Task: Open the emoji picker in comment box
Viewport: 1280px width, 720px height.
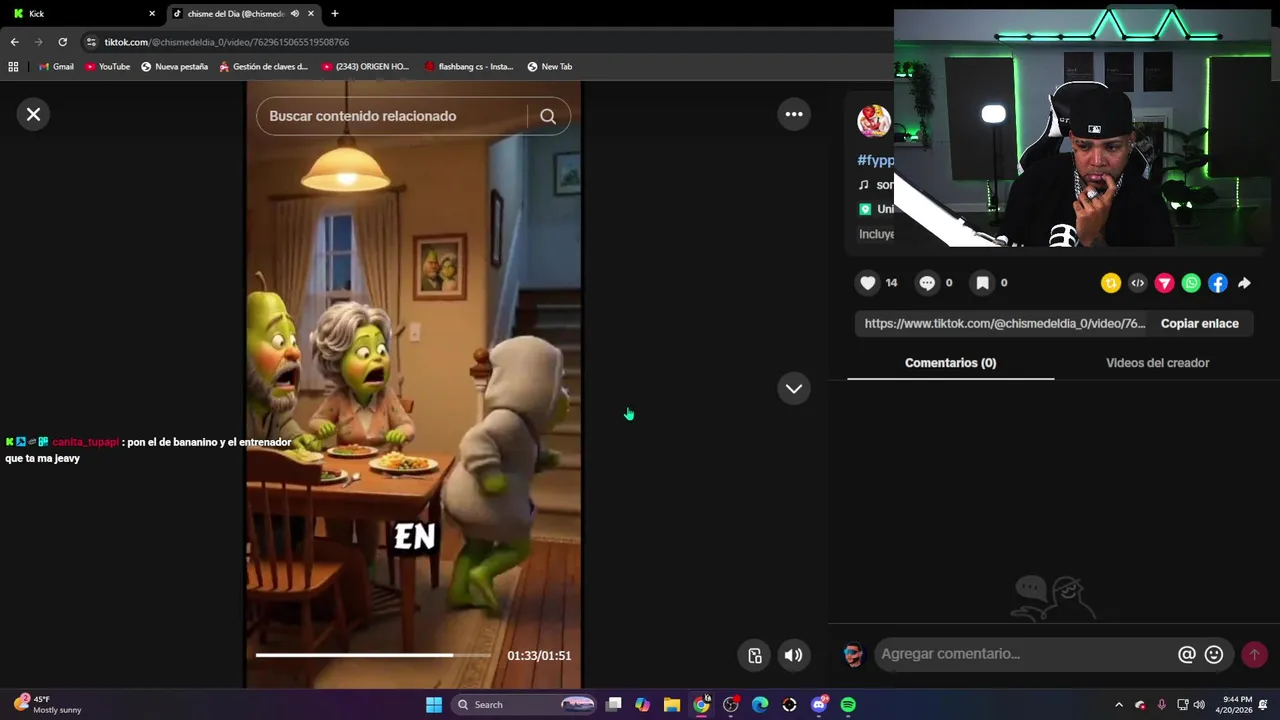Action: 1214,654
